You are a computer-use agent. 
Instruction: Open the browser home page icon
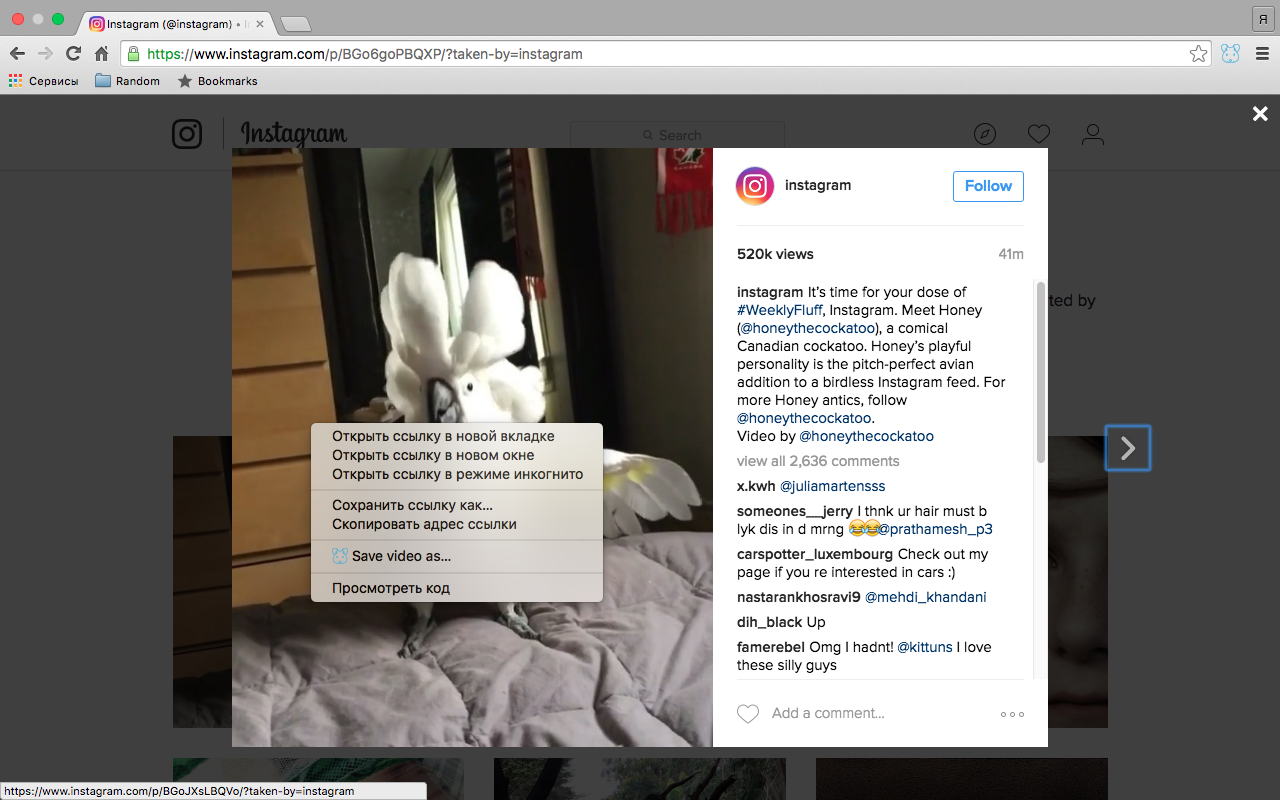pos(101,54)
